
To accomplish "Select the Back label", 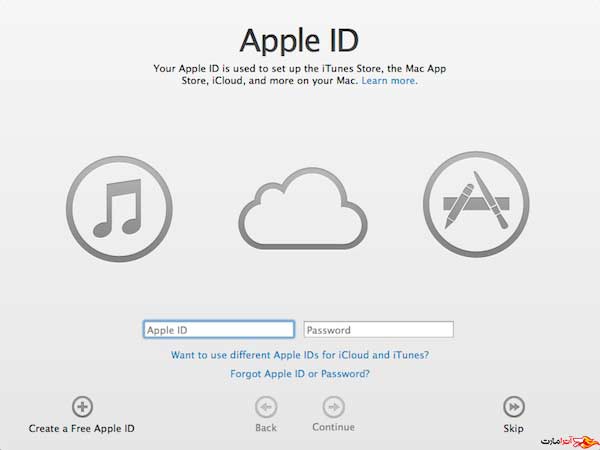I will 266,427.
